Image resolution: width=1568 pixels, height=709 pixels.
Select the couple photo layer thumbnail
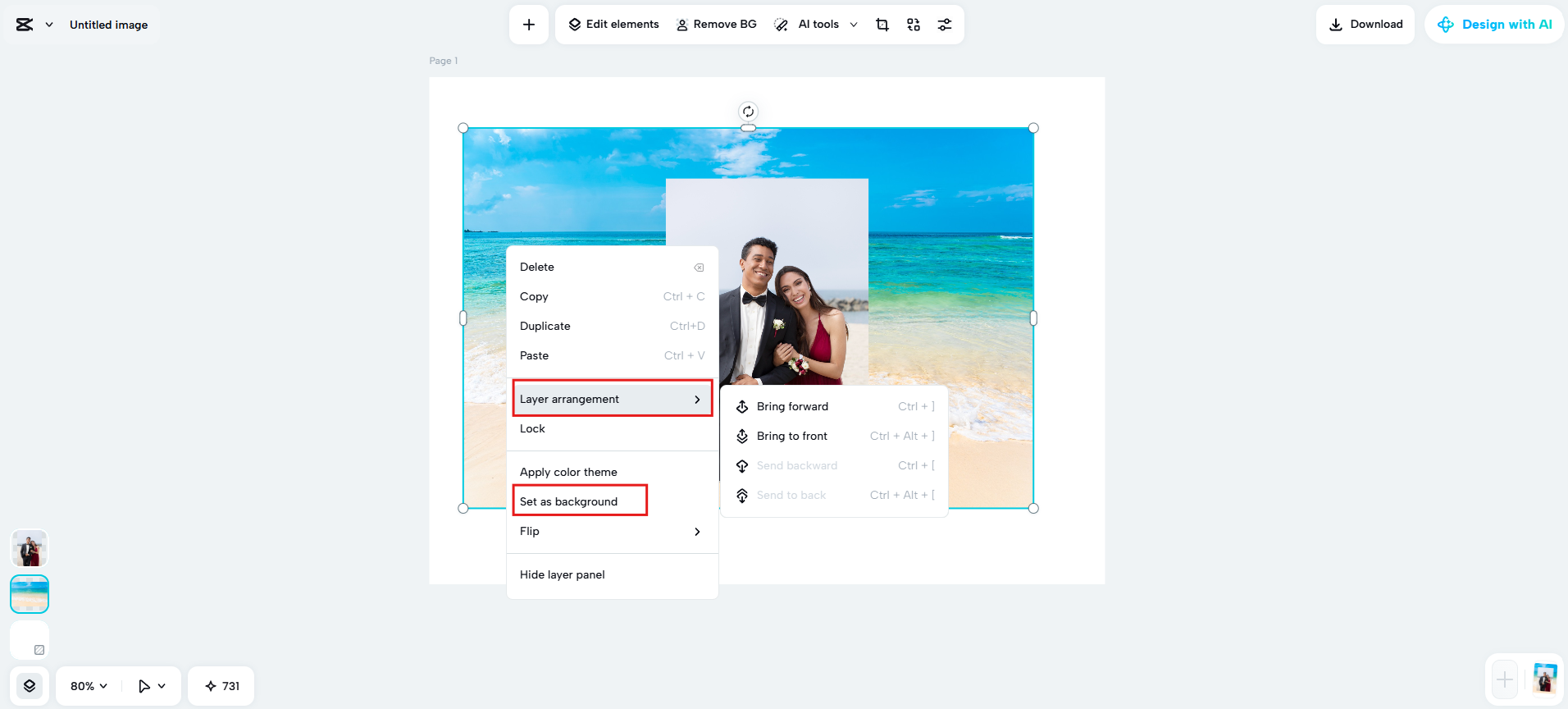click(x=30, y=548)
